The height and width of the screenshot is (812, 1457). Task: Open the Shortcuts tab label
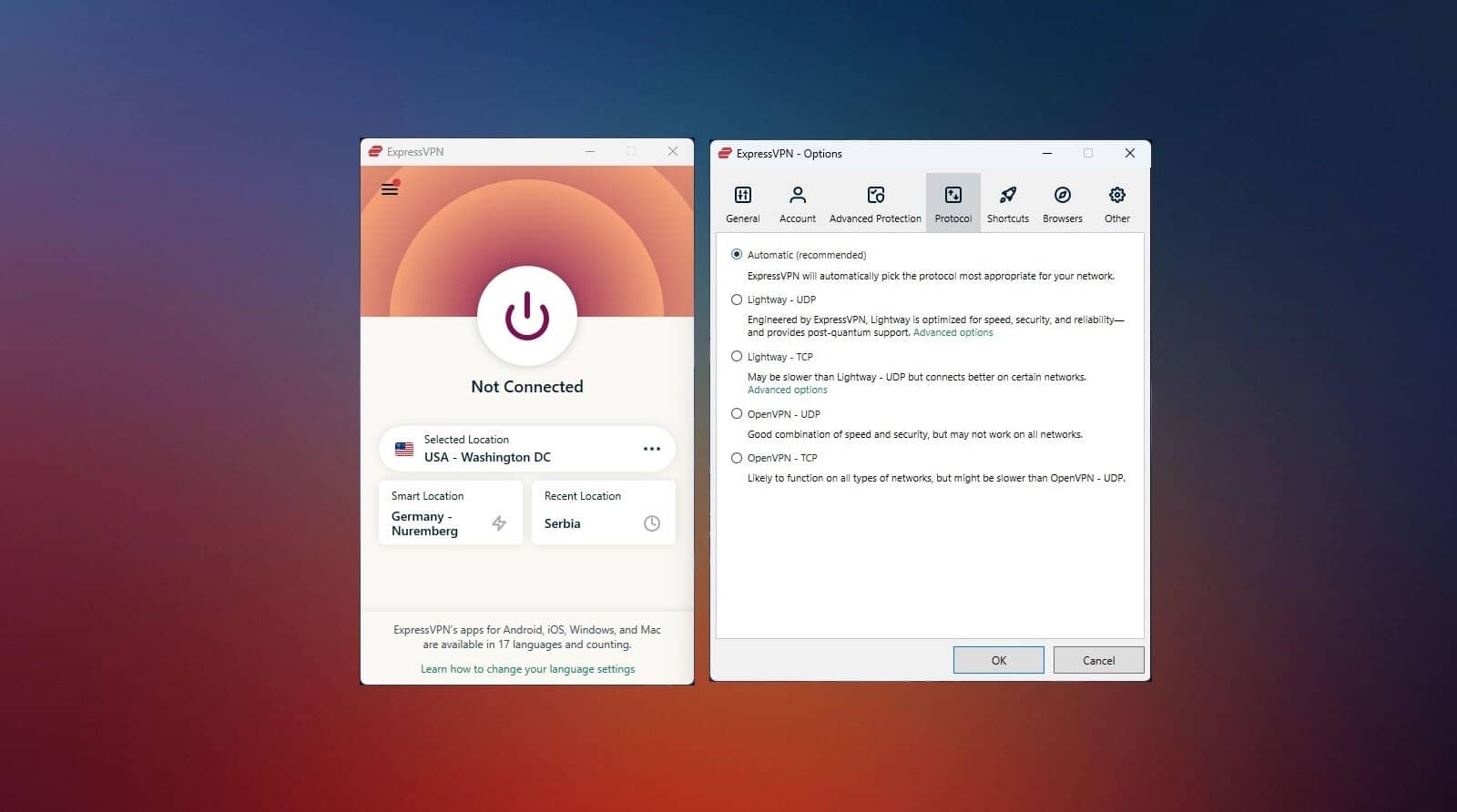click(1008, 218)
